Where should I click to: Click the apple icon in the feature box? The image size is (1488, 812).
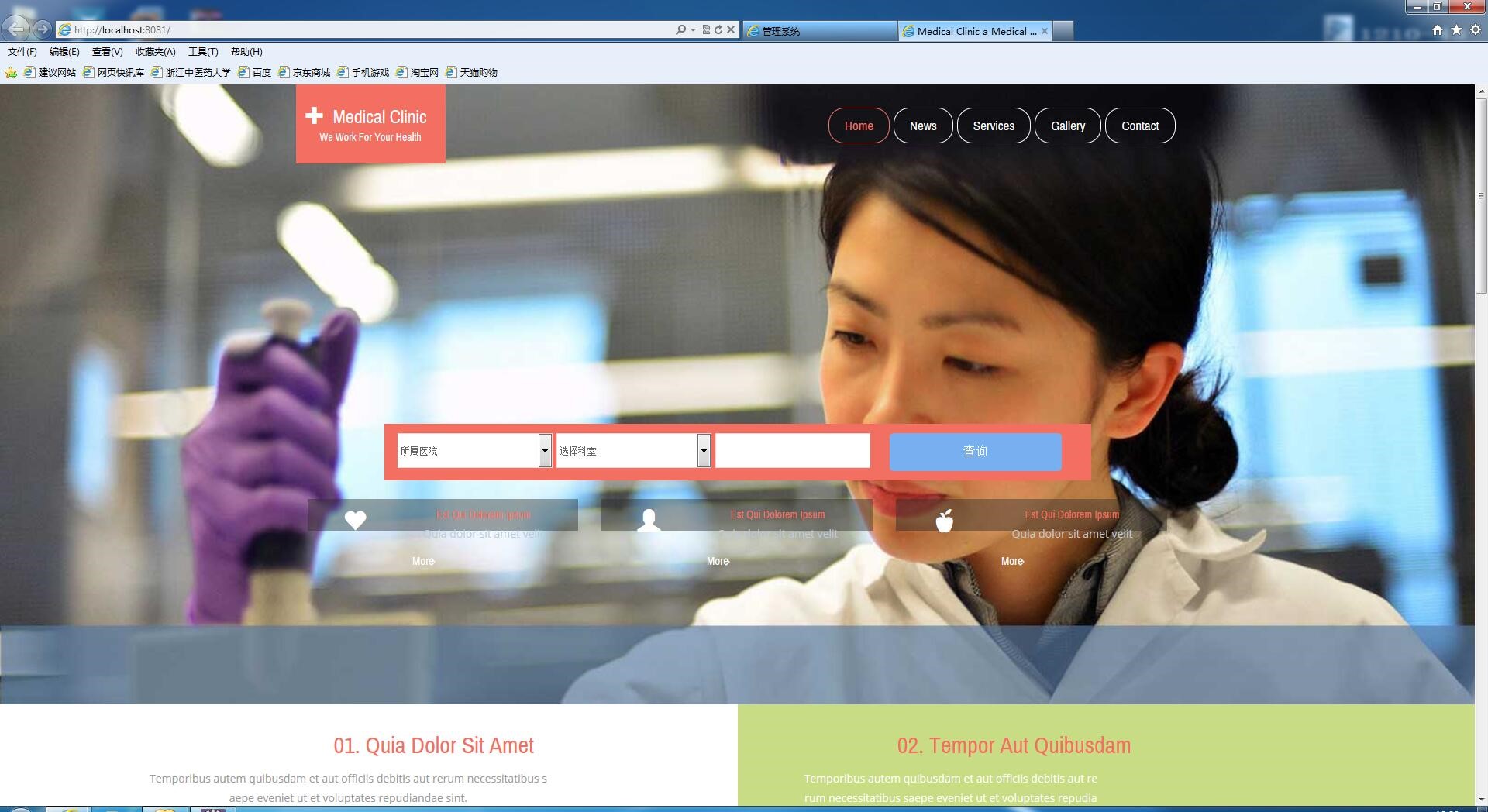click(x=944, y=521)
